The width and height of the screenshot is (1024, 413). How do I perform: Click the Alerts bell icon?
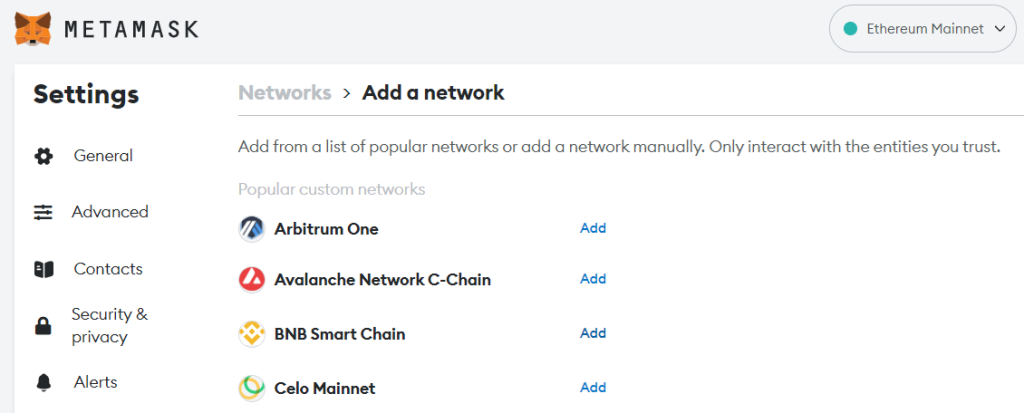pyautogui.click(x=44, y=382)
